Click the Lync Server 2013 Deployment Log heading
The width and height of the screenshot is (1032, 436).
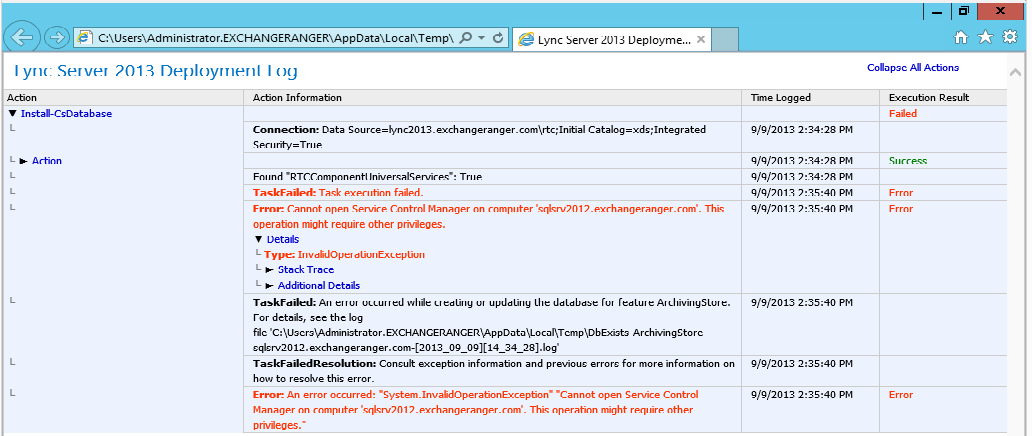click(155, 71)
